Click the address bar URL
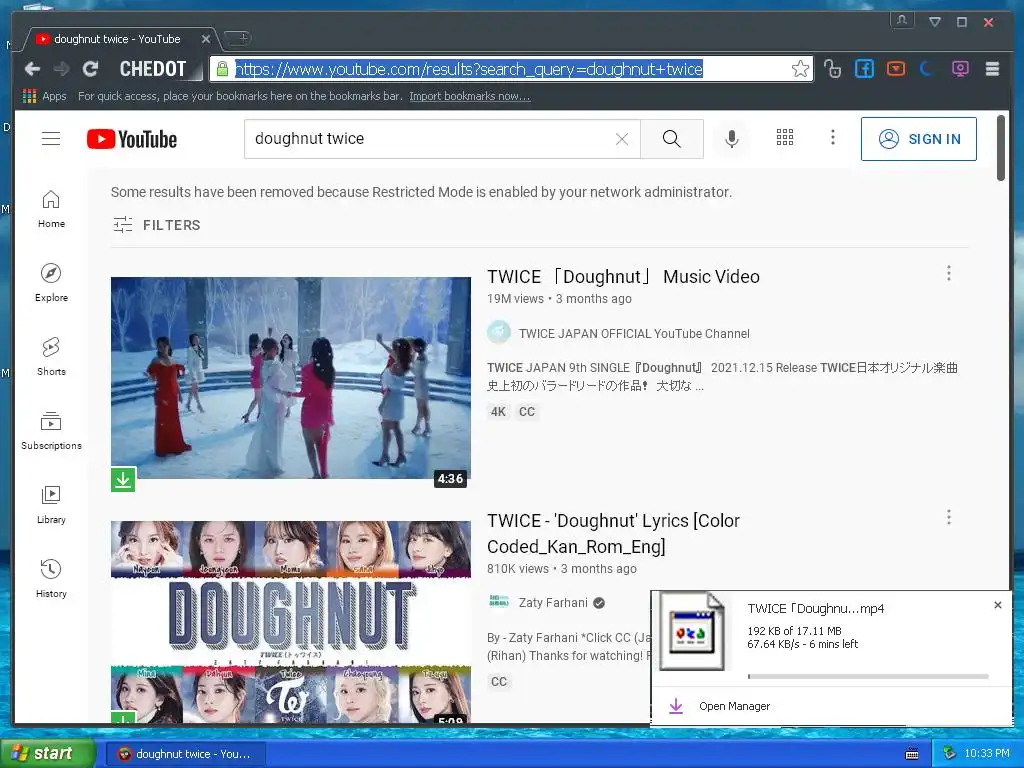1024x768 pixels. (x=468, y=69)
